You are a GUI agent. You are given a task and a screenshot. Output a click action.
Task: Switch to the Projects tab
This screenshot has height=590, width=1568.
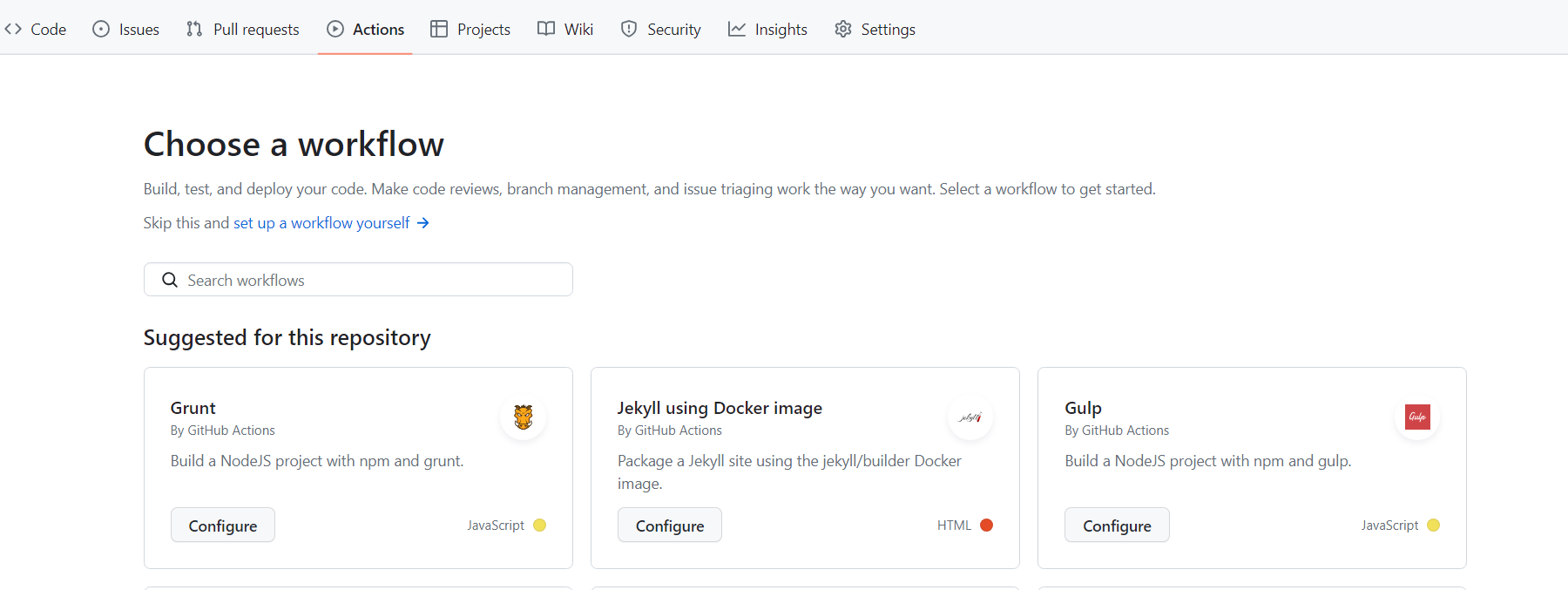pos(470,29)
